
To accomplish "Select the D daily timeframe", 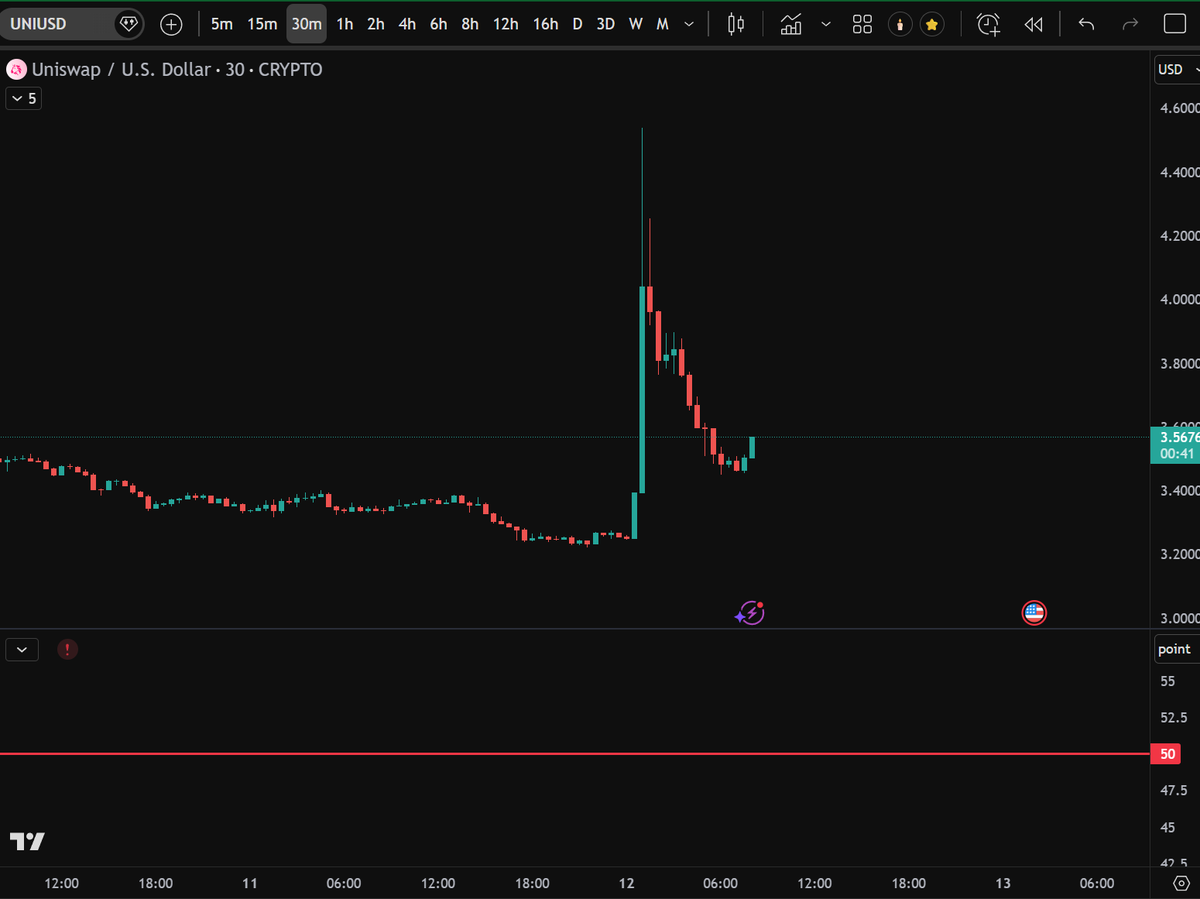I will point(577,24).
